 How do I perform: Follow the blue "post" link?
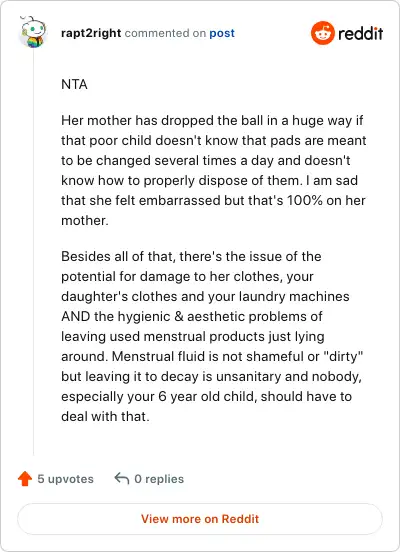(x=222, y=33)
